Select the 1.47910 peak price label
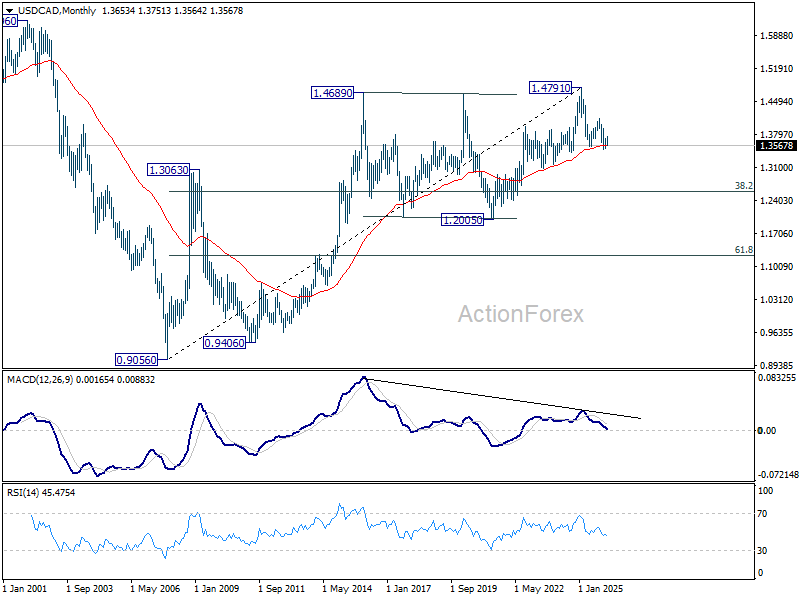 point(551,88)
